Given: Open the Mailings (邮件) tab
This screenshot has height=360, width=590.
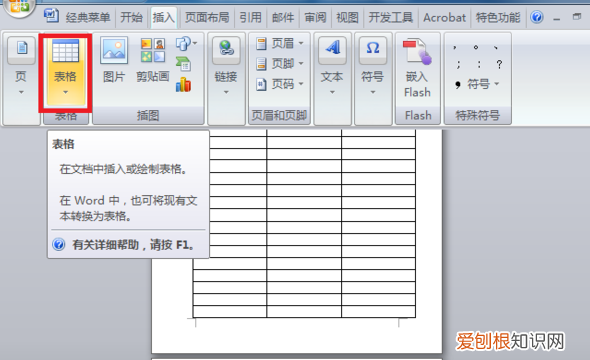Looking at the screenshot, I should click(283, 17).
